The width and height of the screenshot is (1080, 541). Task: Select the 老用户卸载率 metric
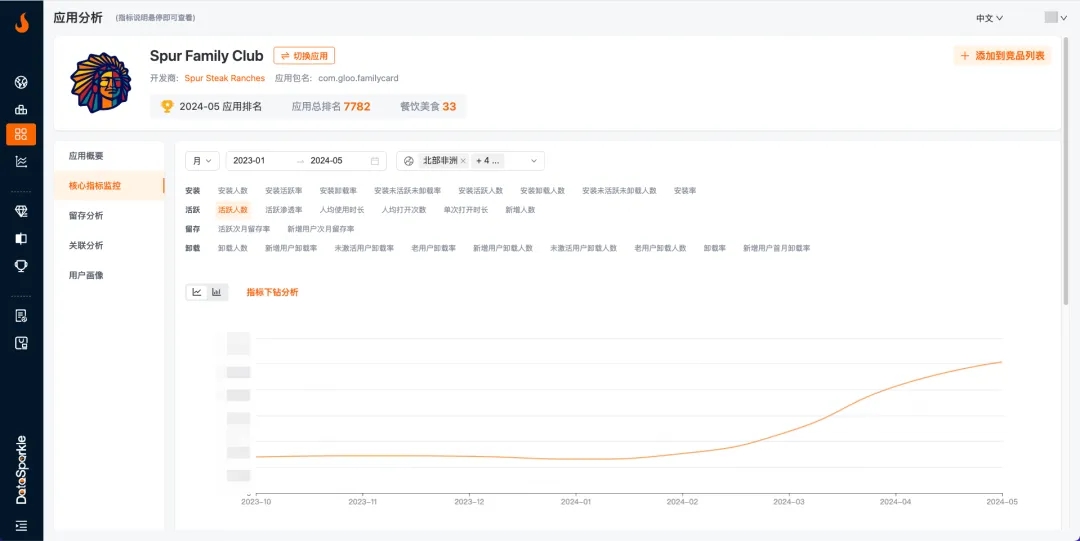click(434, 248)
